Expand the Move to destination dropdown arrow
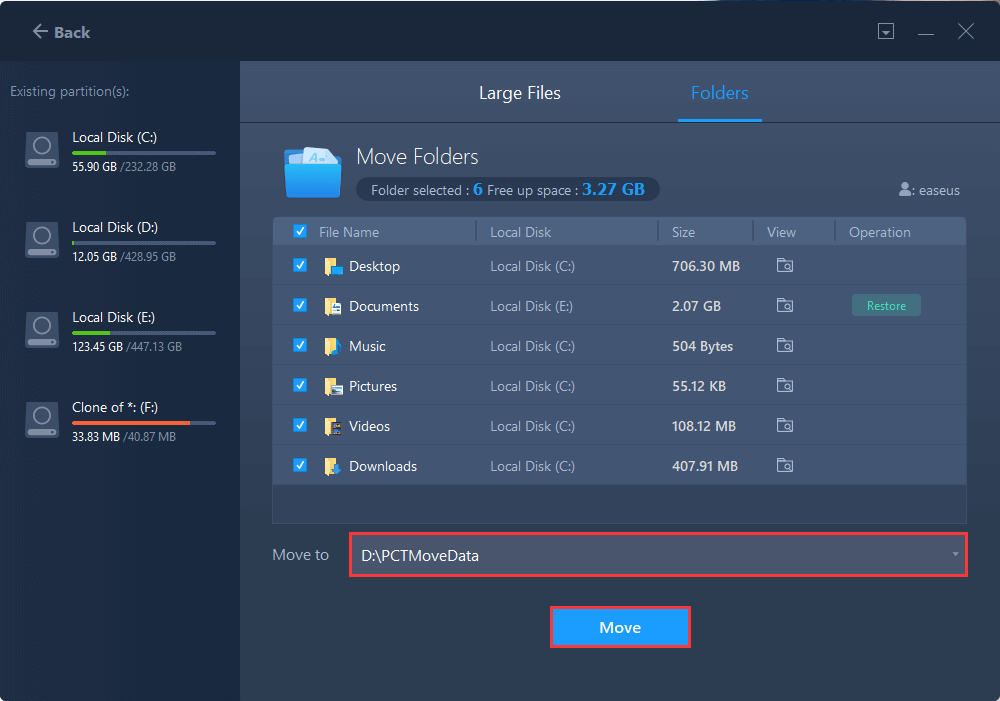This screenshot has height=701, width=1000. pos(955,555)
